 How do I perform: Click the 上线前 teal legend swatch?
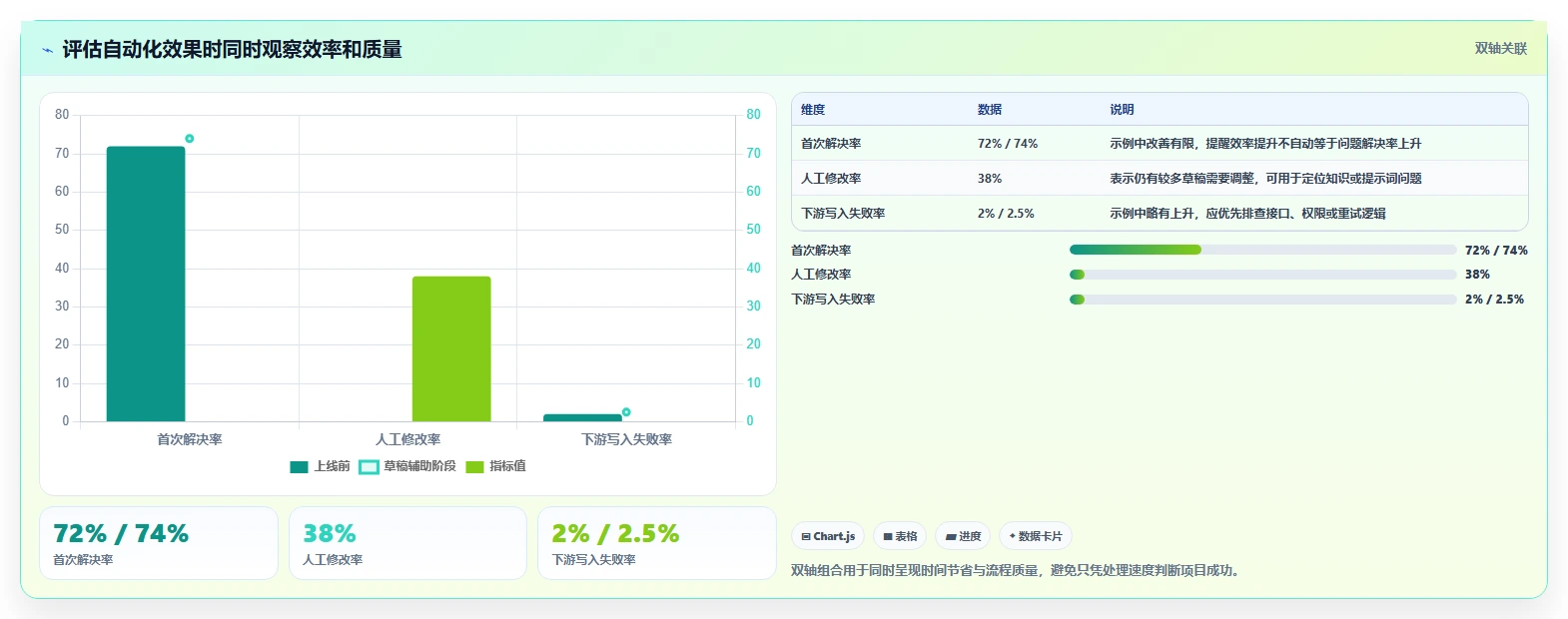click(x=299, y=467)
